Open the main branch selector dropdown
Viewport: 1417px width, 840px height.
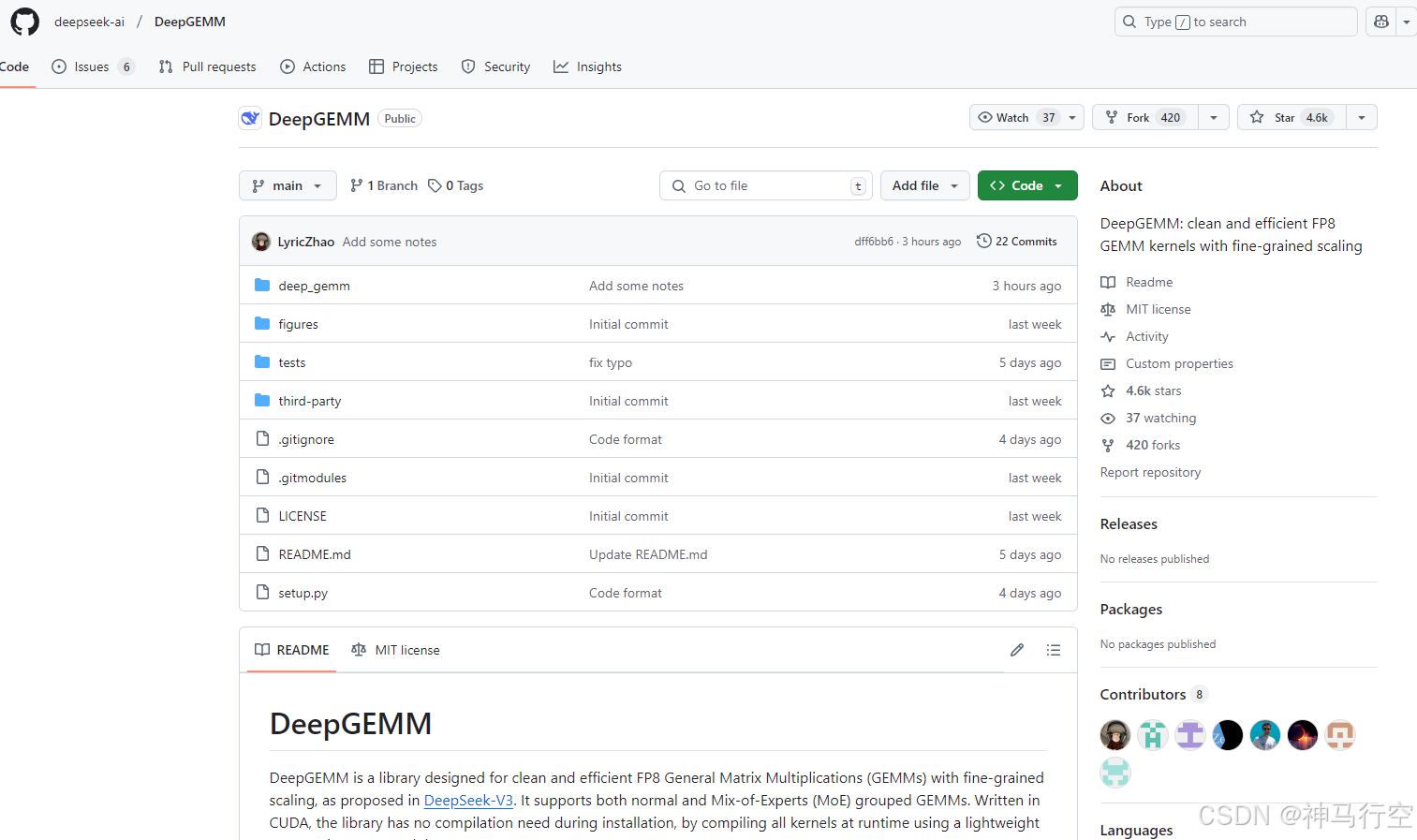288,185
